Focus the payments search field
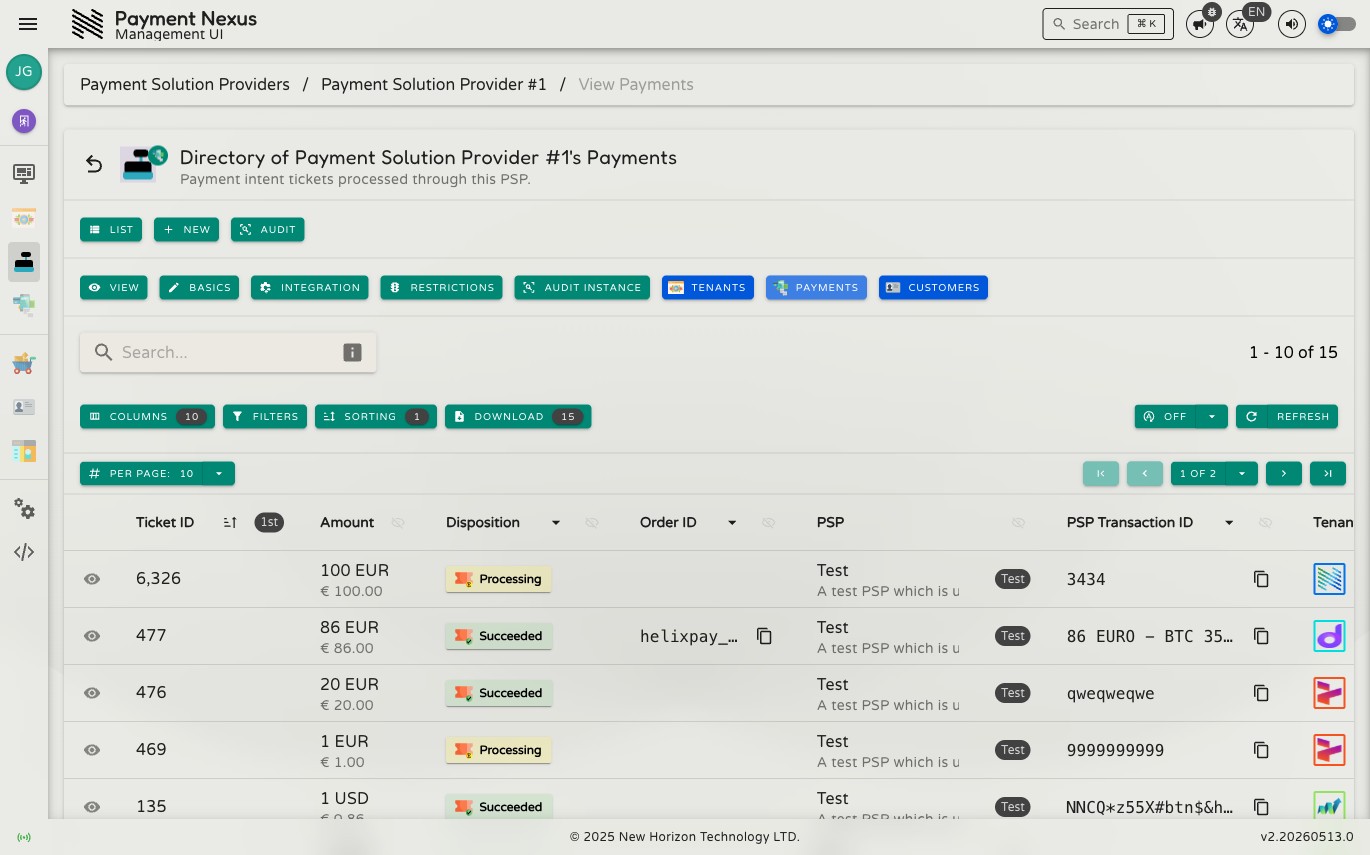1370x855 pixels. 228,352
